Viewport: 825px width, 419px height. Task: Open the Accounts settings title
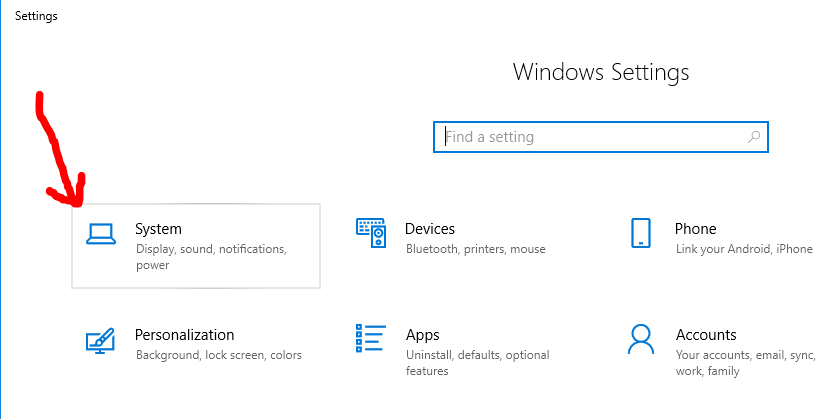click(705, 335)
